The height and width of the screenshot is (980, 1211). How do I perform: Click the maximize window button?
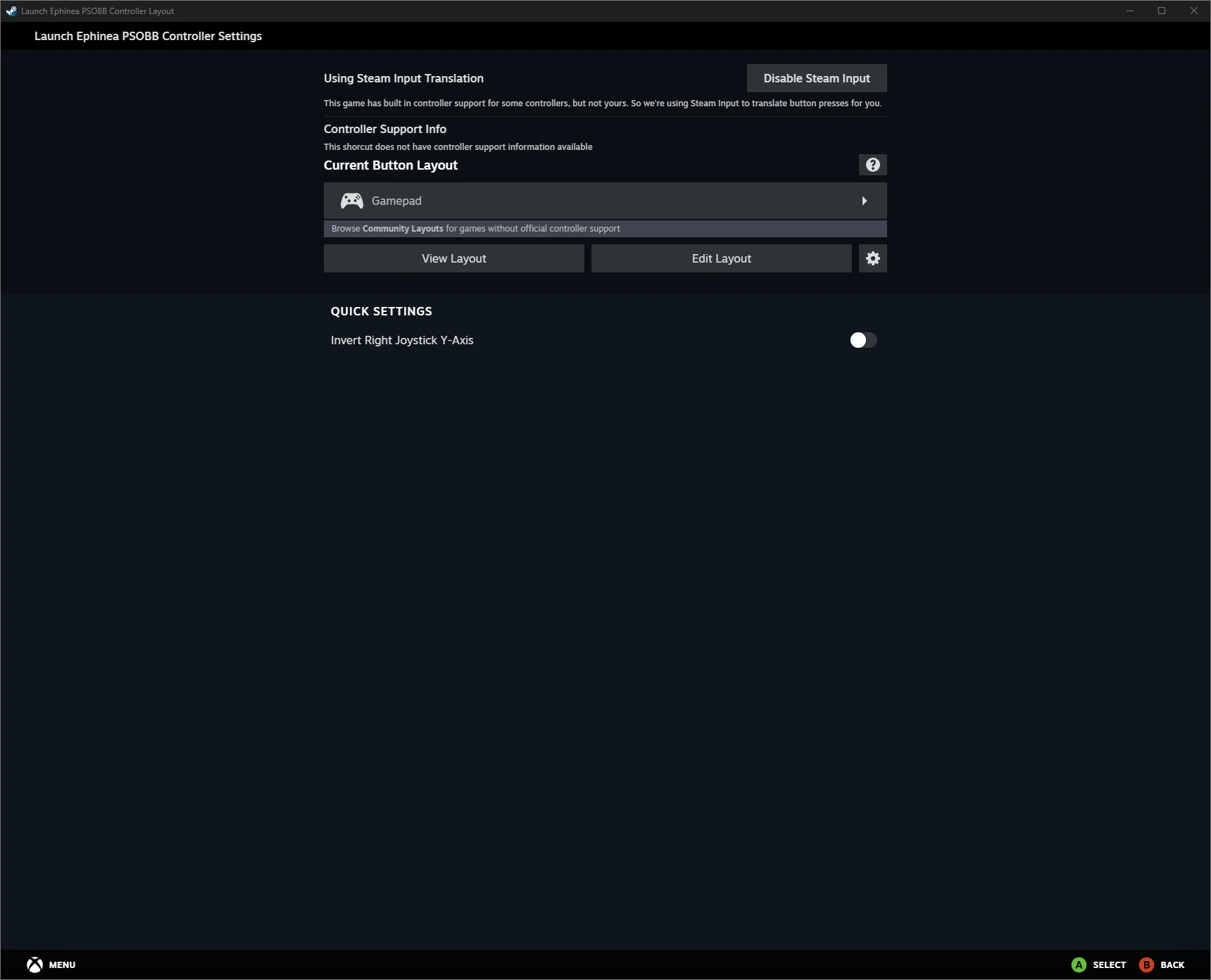point(1162,11)
